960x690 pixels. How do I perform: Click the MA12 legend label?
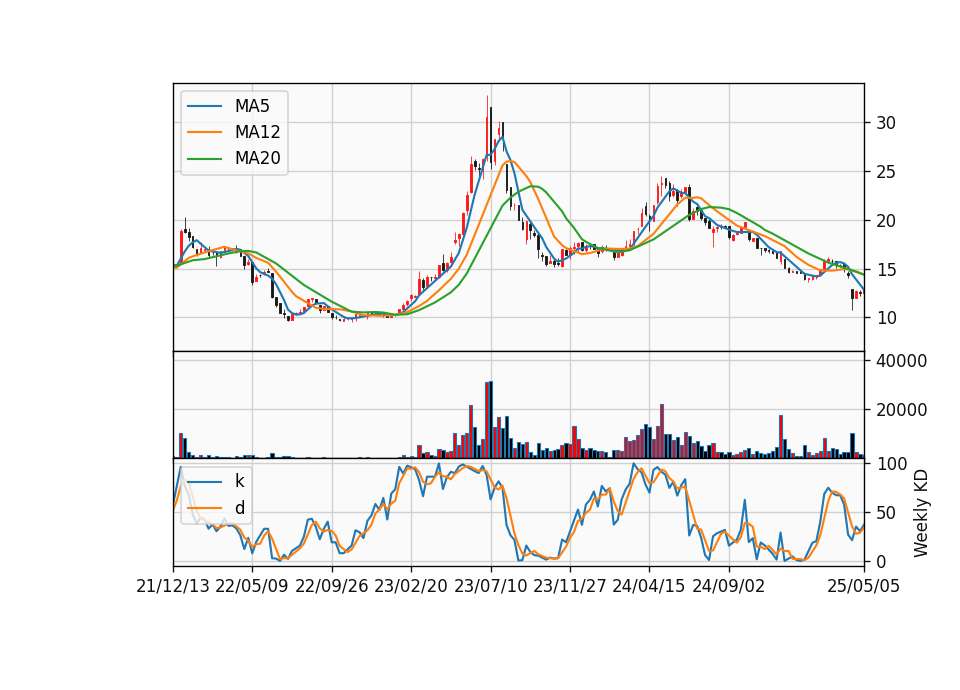(x=257, y=132)
